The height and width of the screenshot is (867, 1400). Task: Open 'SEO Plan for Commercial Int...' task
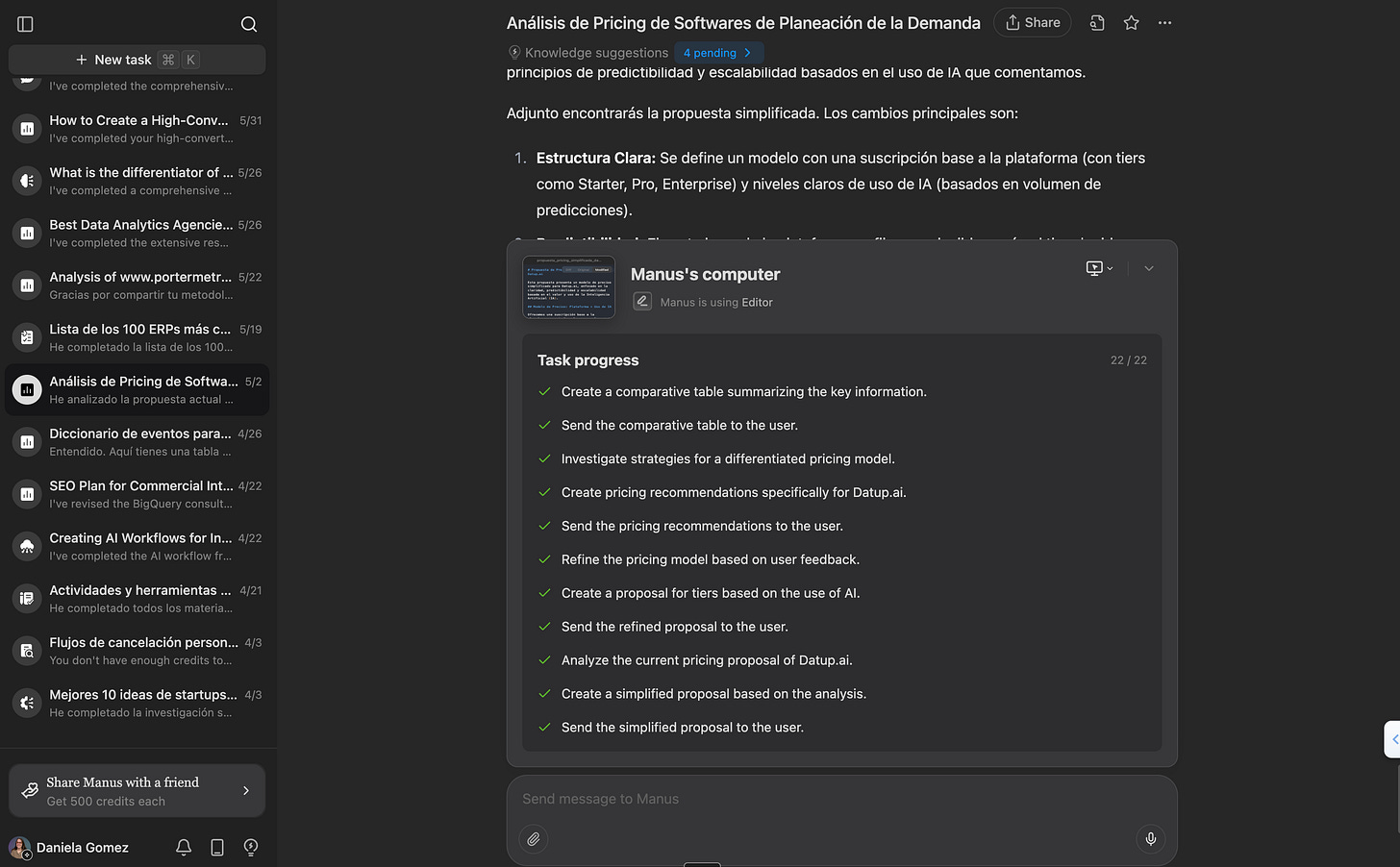click(x=137, y=494)
